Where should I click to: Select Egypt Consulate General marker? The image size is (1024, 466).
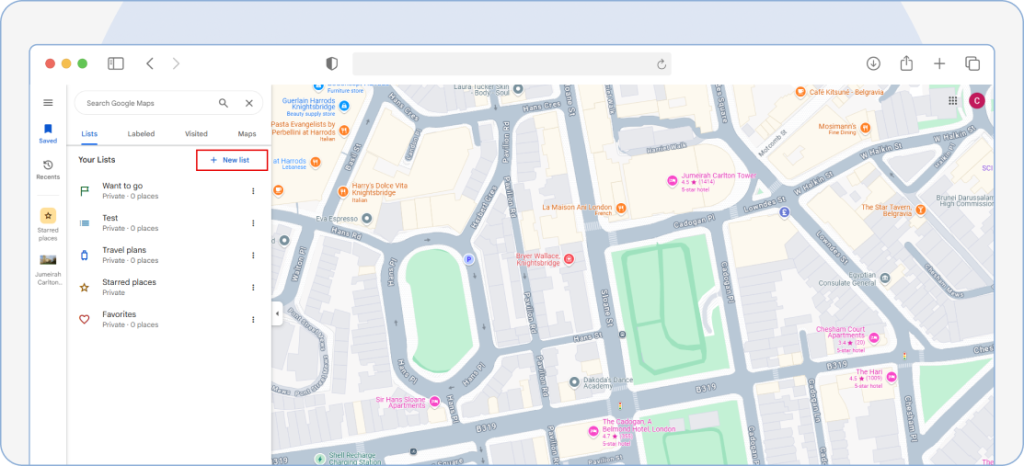[885, 279]
